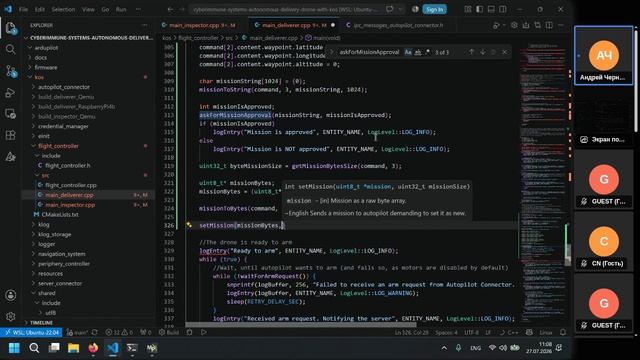Open the Customize Layout icon

pos(468,9)
